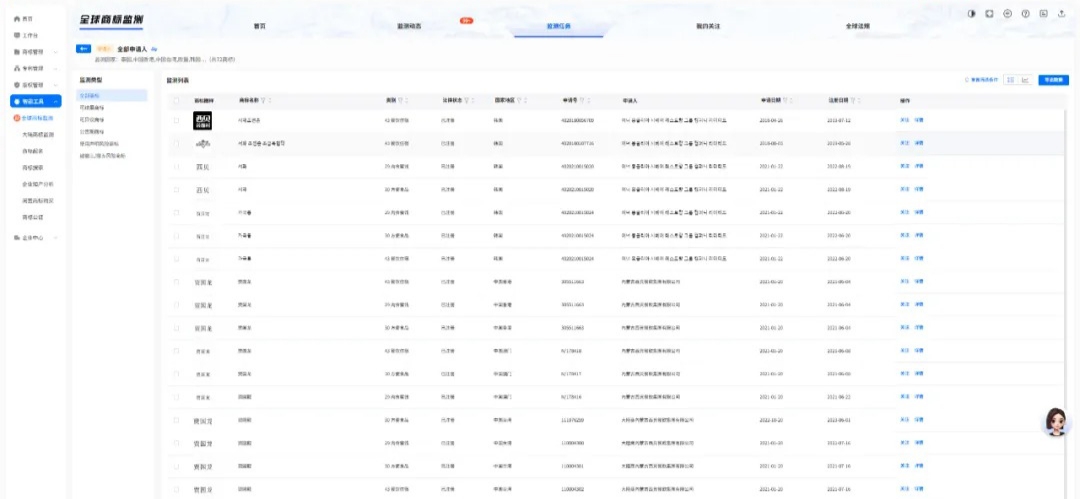1080x499 pixels.
Task: Tick the select-all checkbox in table header
Action: 176,100
